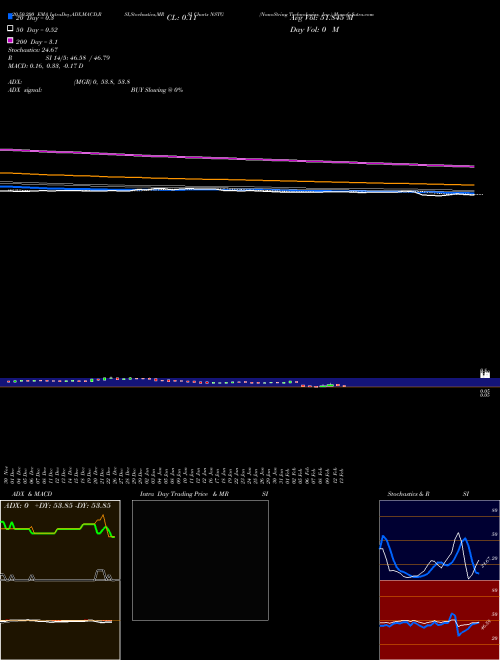
Task: Click the red RSI chart area
Action: (439, 620)
